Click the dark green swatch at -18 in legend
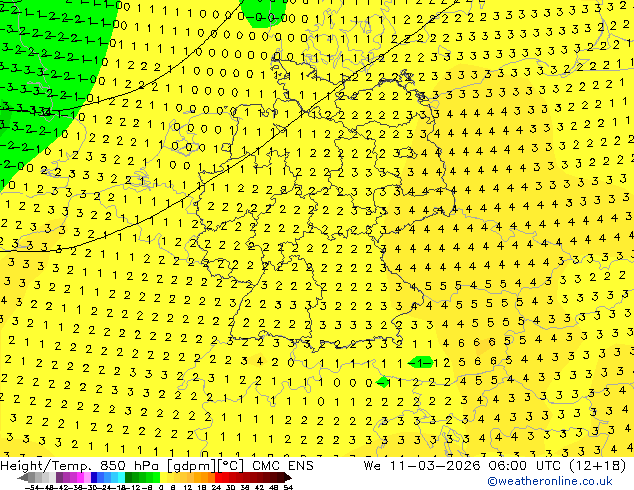 (x=129, y=477)
